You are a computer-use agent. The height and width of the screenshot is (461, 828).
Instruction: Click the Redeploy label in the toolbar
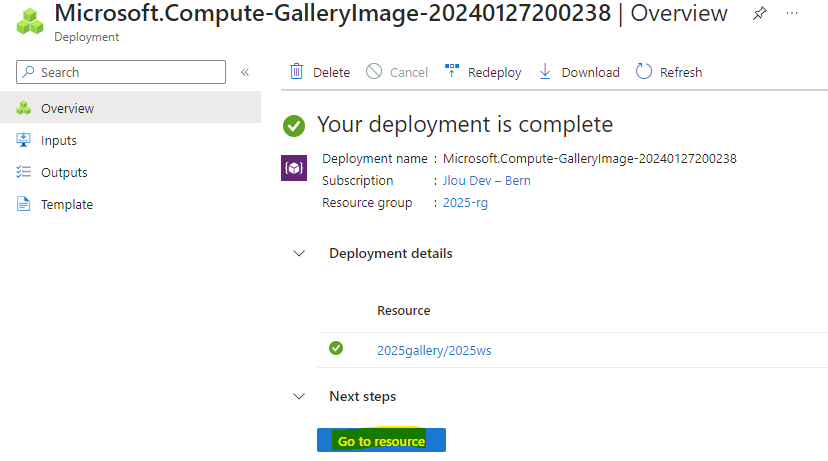tap(494, 72)
